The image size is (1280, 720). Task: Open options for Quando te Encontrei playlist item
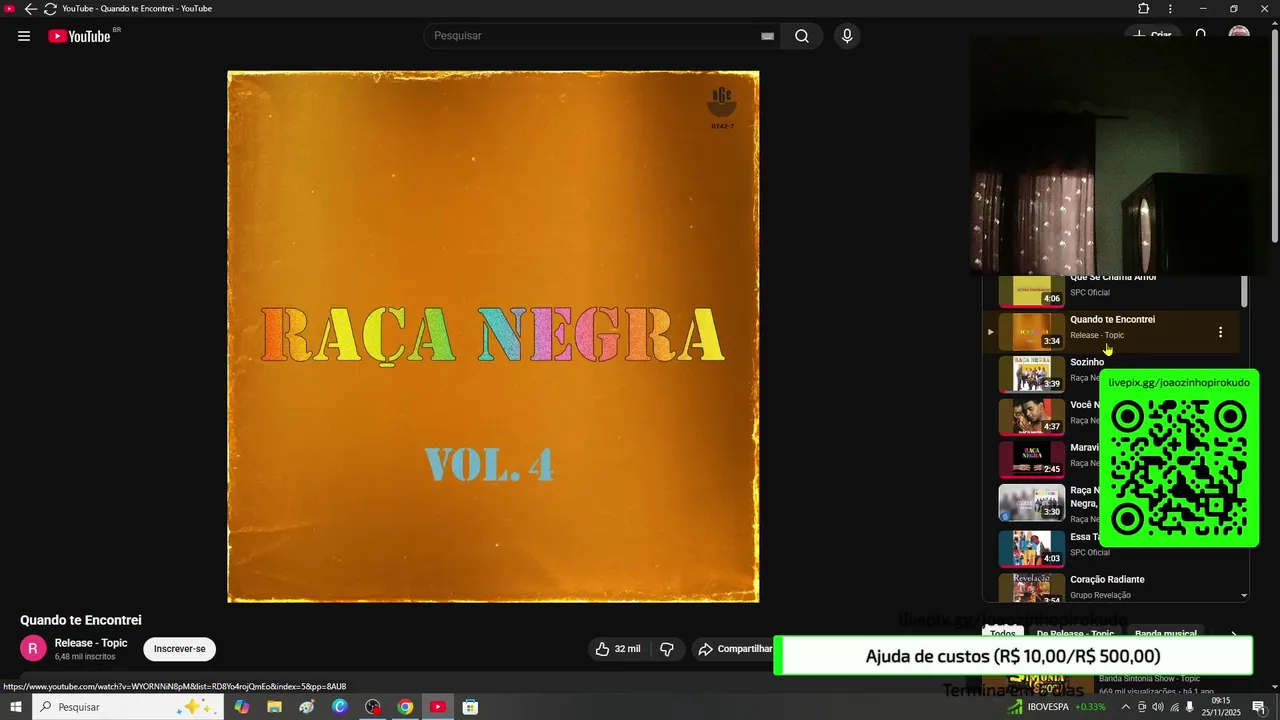pos(1220,332)
